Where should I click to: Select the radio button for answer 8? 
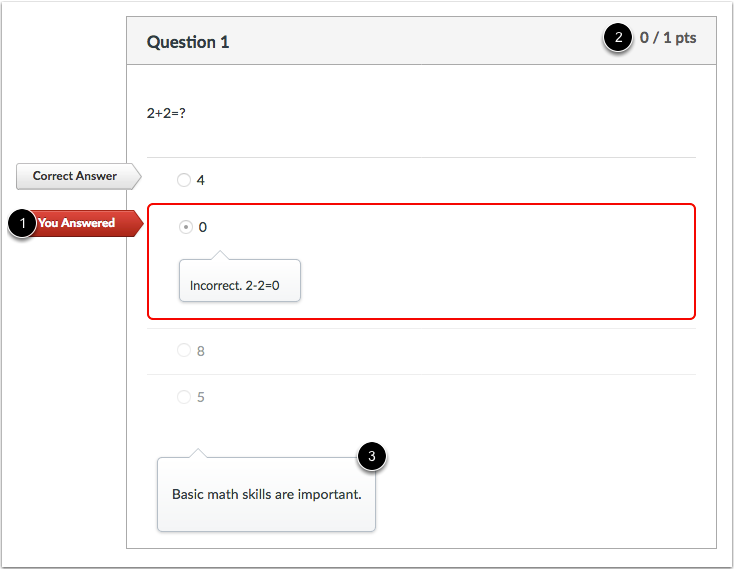coord(184,350)
